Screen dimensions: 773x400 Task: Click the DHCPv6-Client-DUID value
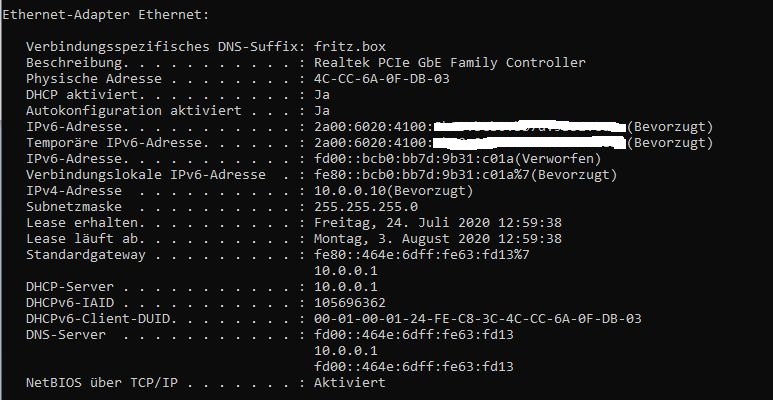[x=478, y=319]
